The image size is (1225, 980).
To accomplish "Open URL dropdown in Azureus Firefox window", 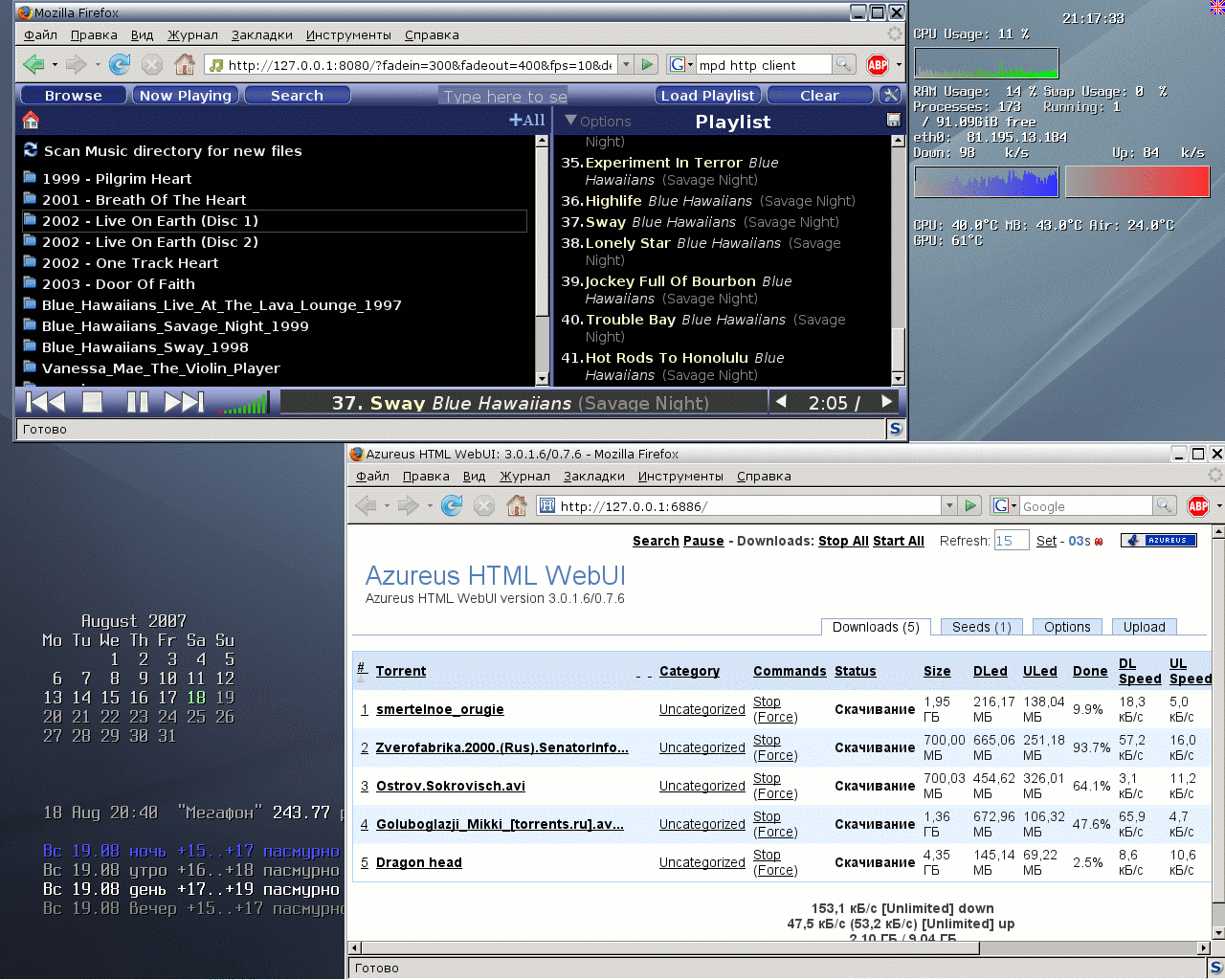I will click(949, 505).
